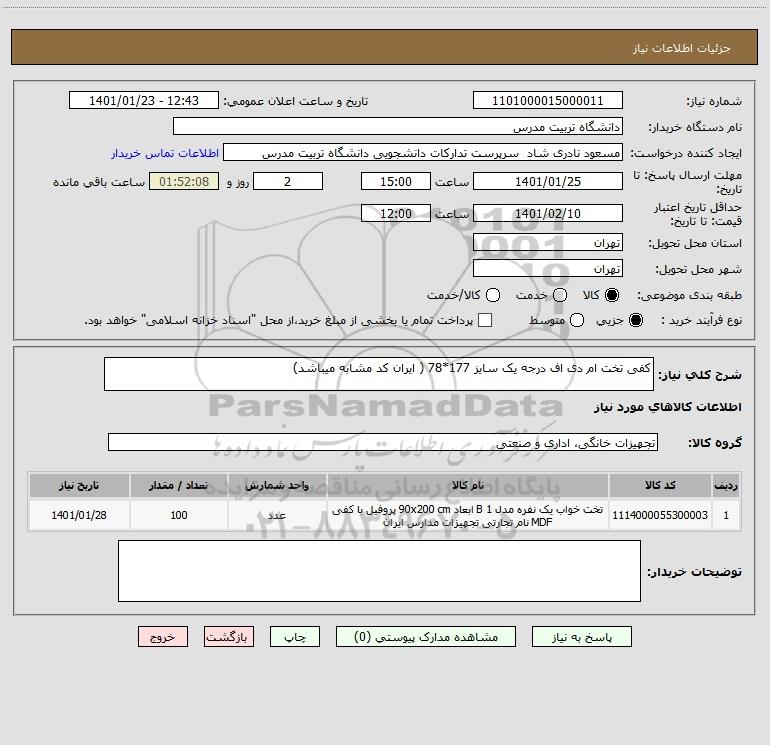Click the quantity cell 100

click(179, 515)
